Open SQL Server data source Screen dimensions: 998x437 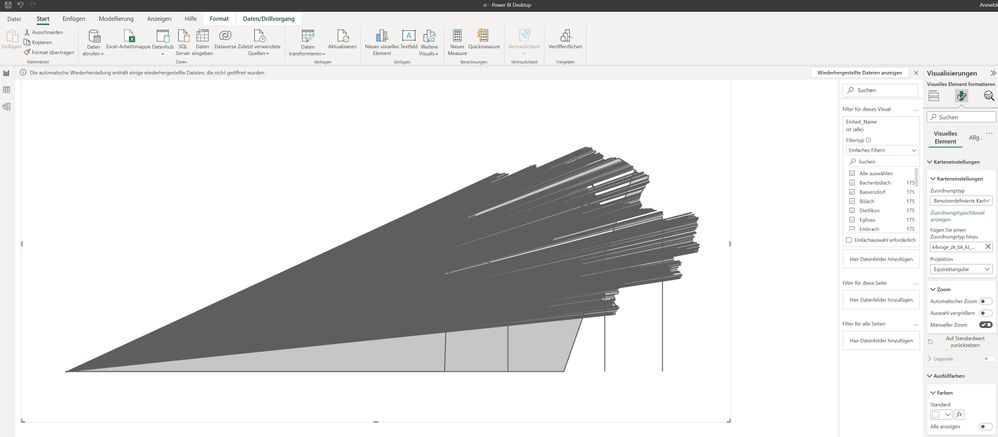[182, 43]
